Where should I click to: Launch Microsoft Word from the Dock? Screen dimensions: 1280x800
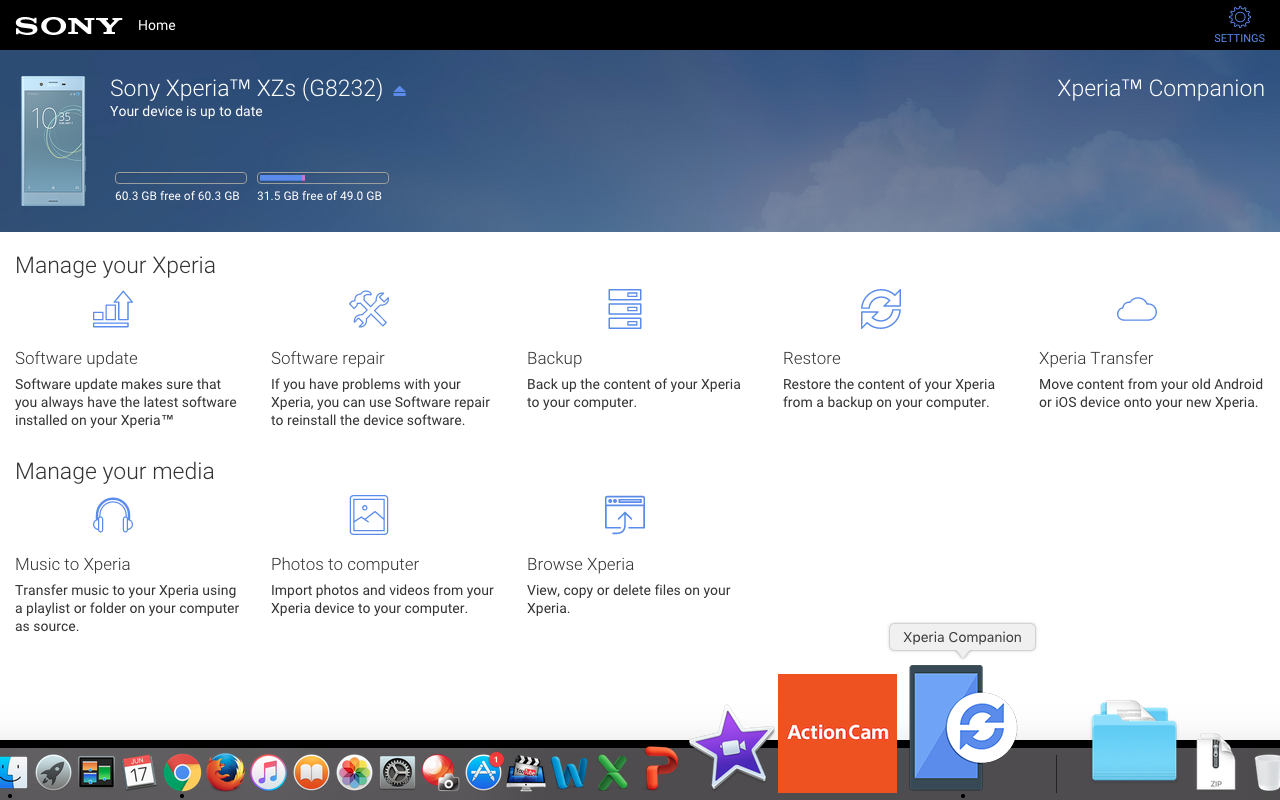coord(570,772)
